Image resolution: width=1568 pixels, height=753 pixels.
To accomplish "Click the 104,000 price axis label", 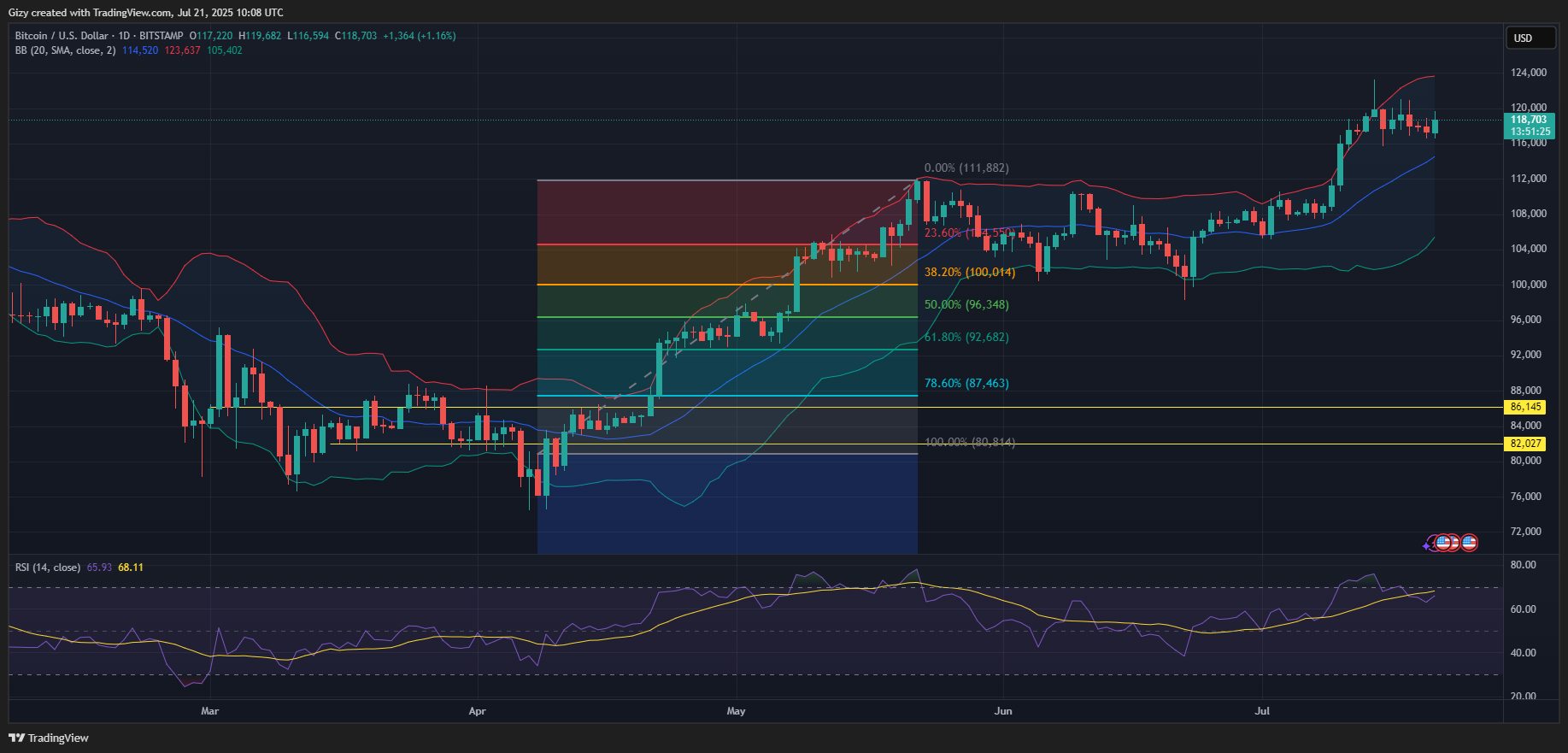I will [1529, 249].
